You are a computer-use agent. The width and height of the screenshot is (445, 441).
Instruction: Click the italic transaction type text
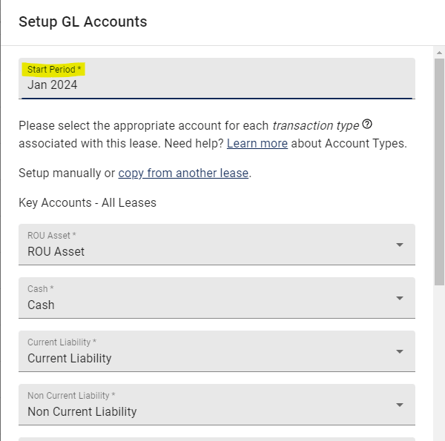point(316,126)
